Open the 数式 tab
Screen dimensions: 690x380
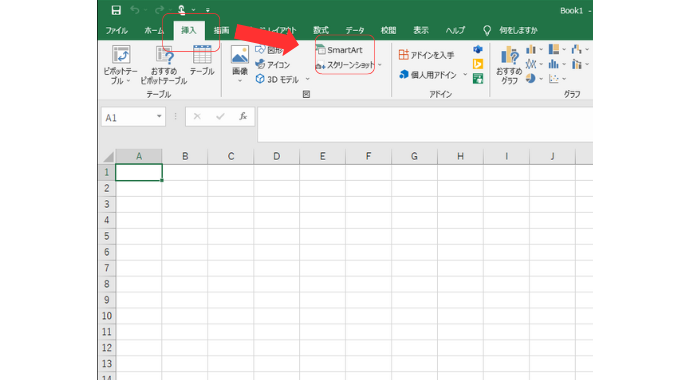pyautogui.click(x=321, y=30)
